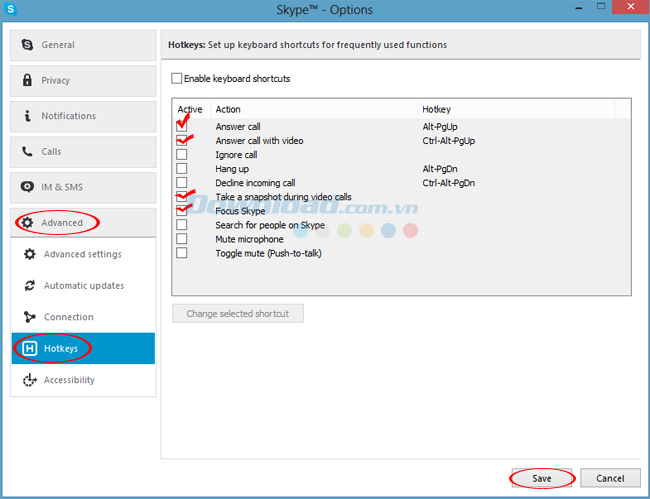The width and height of the screenshot is (650, 499).
Task: Check the Mute microphone checkbox
Action: point(182,239)
